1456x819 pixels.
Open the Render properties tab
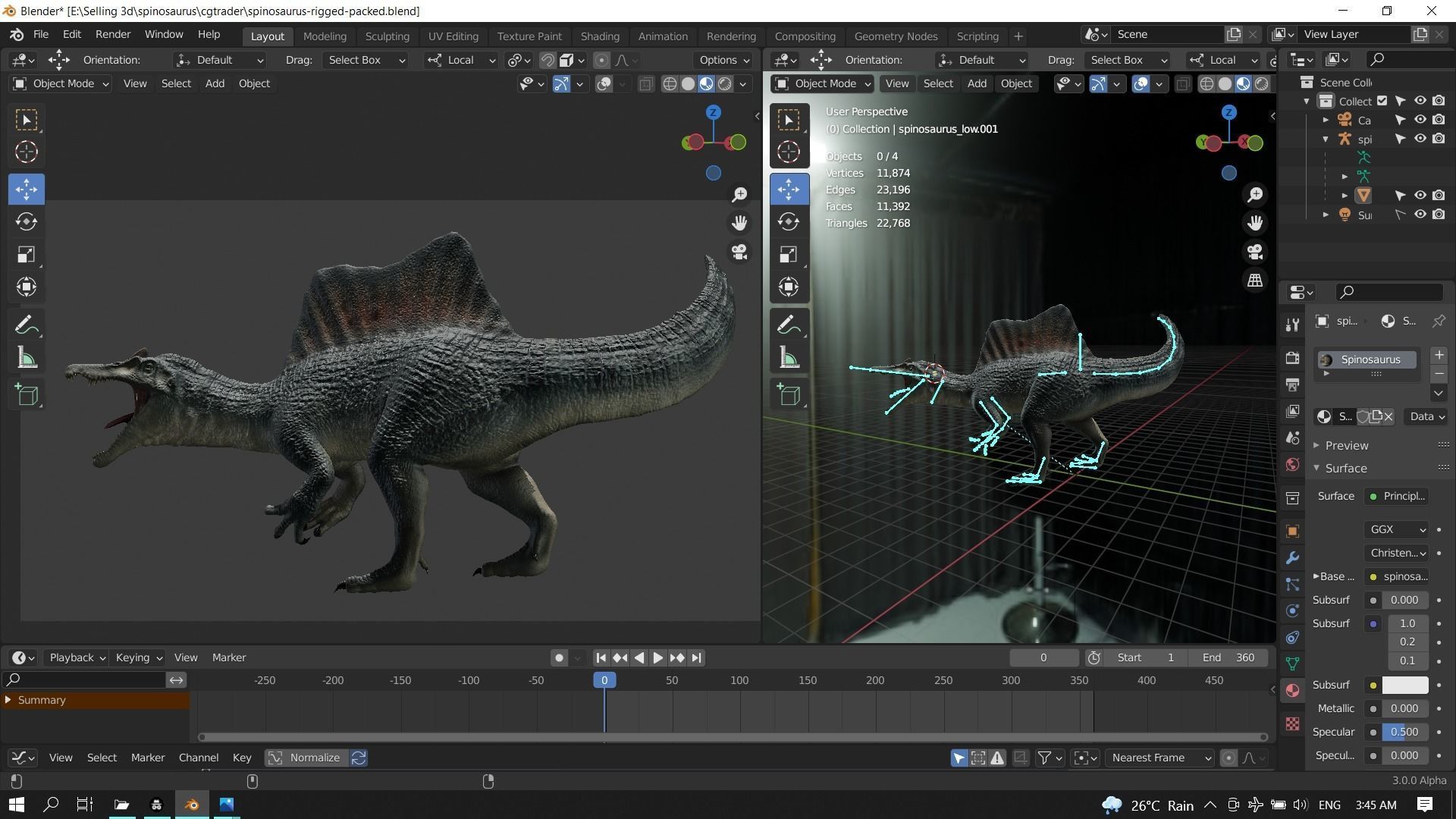click(1292, 357)
